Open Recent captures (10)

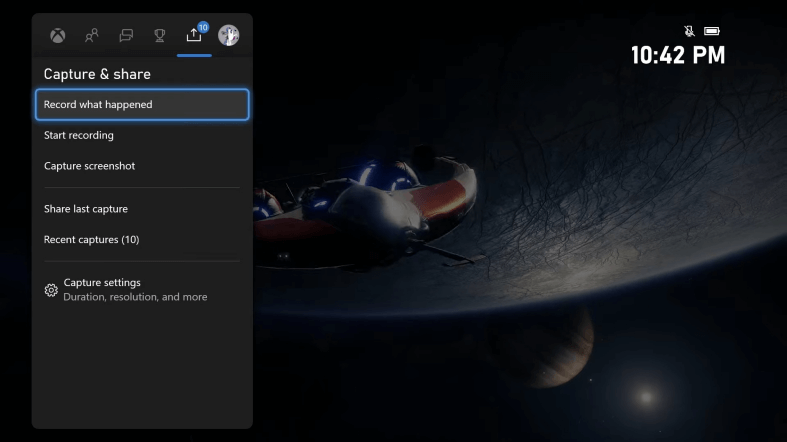click(142, 239)
